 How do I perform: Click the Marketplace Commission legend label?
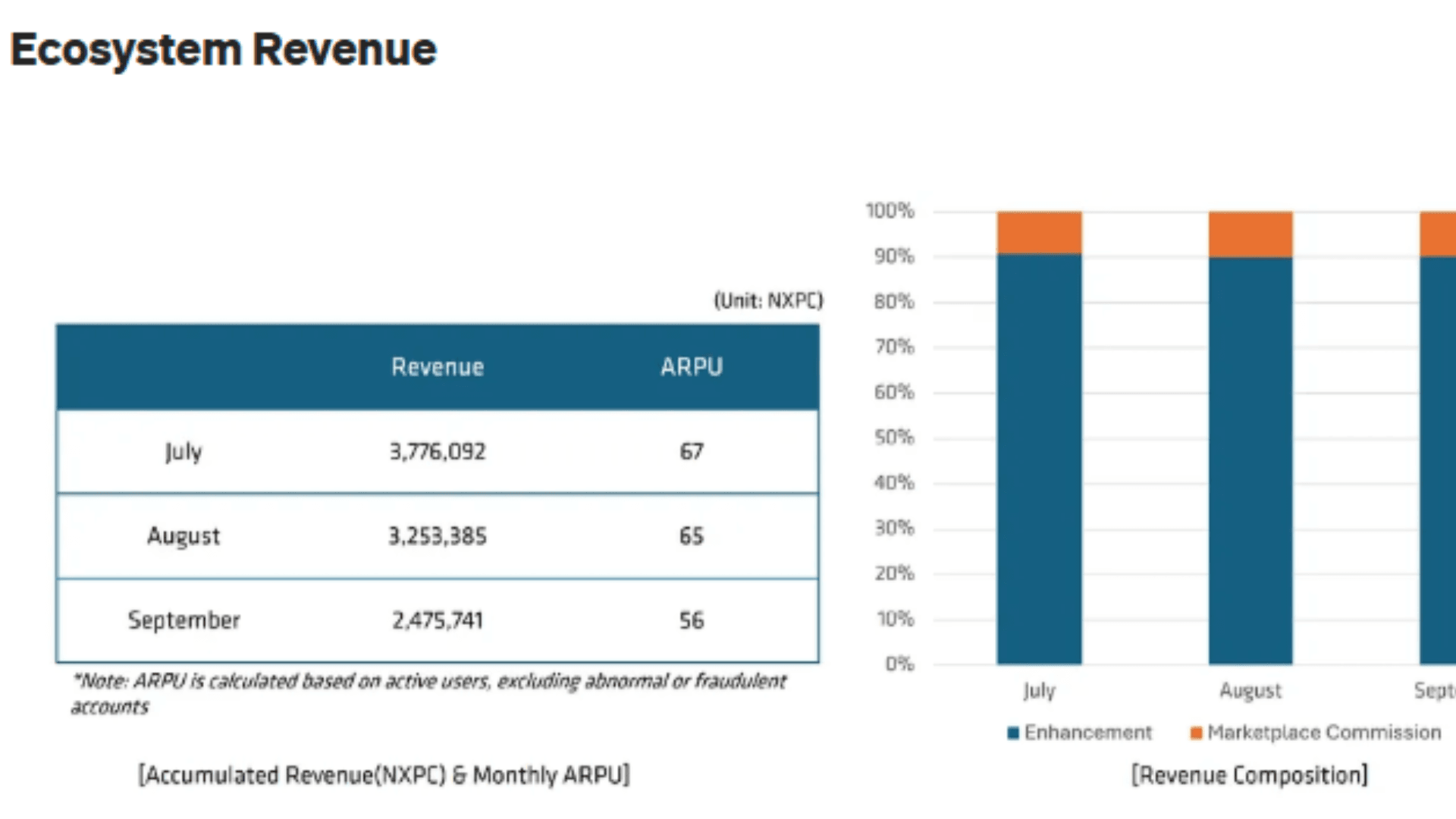tap(1324, 733)
